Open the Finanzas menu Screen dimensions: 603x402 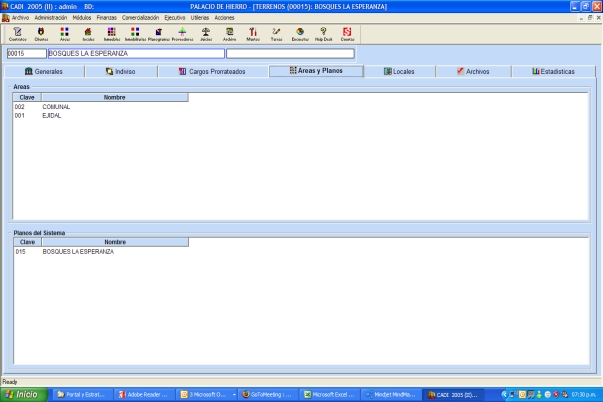[107, 18]
